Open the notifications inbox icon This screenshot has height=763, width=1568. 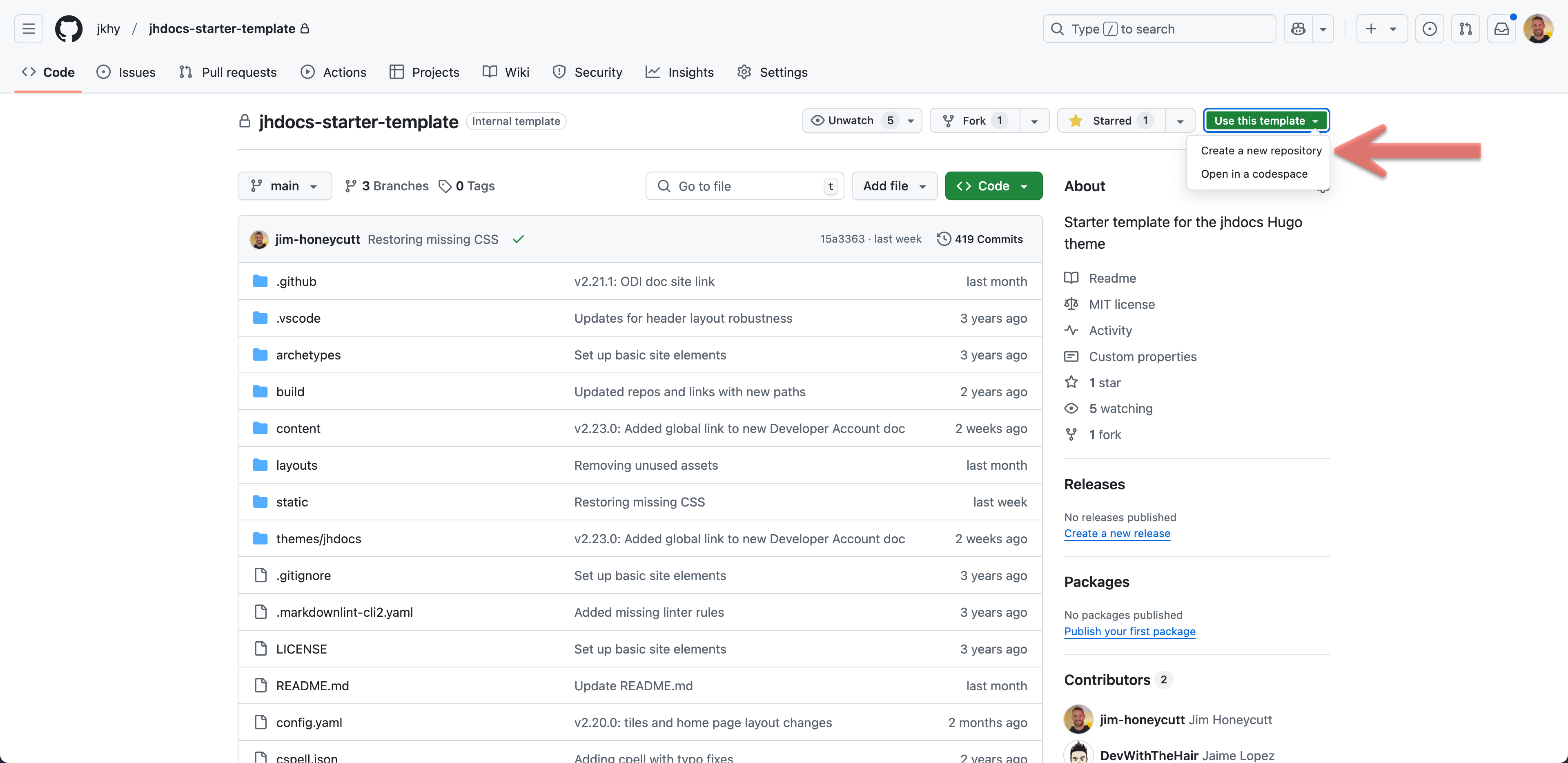(x=1501, y=29)
